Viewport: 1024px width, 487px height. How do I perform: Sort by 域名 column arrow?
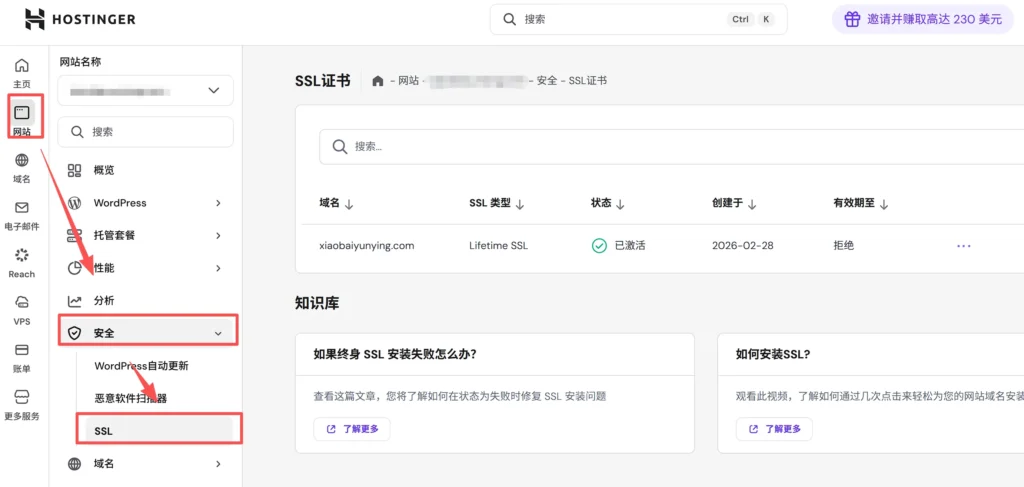point(349,204)
